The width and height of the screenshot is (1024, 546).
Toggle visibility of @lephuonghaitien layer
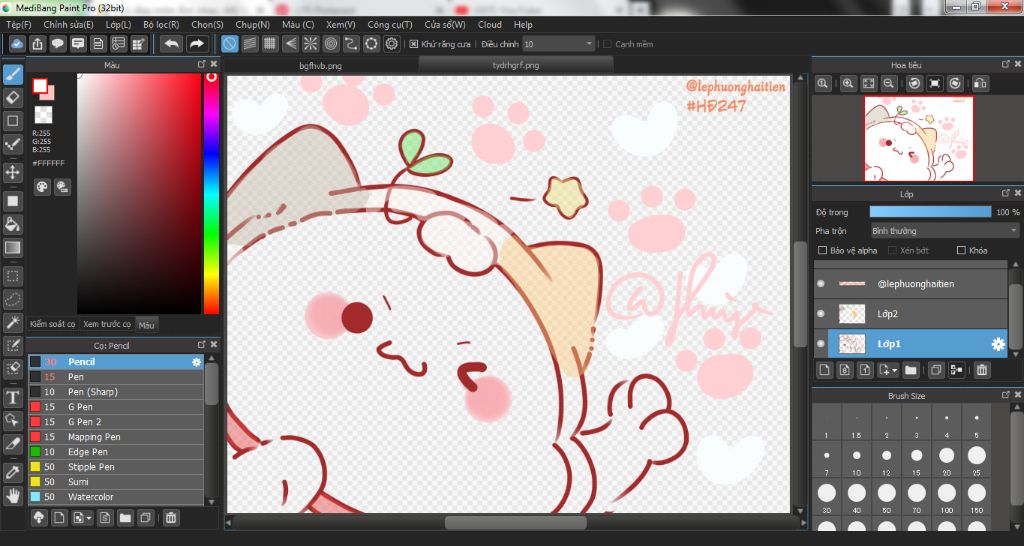(x=821, y=284)
